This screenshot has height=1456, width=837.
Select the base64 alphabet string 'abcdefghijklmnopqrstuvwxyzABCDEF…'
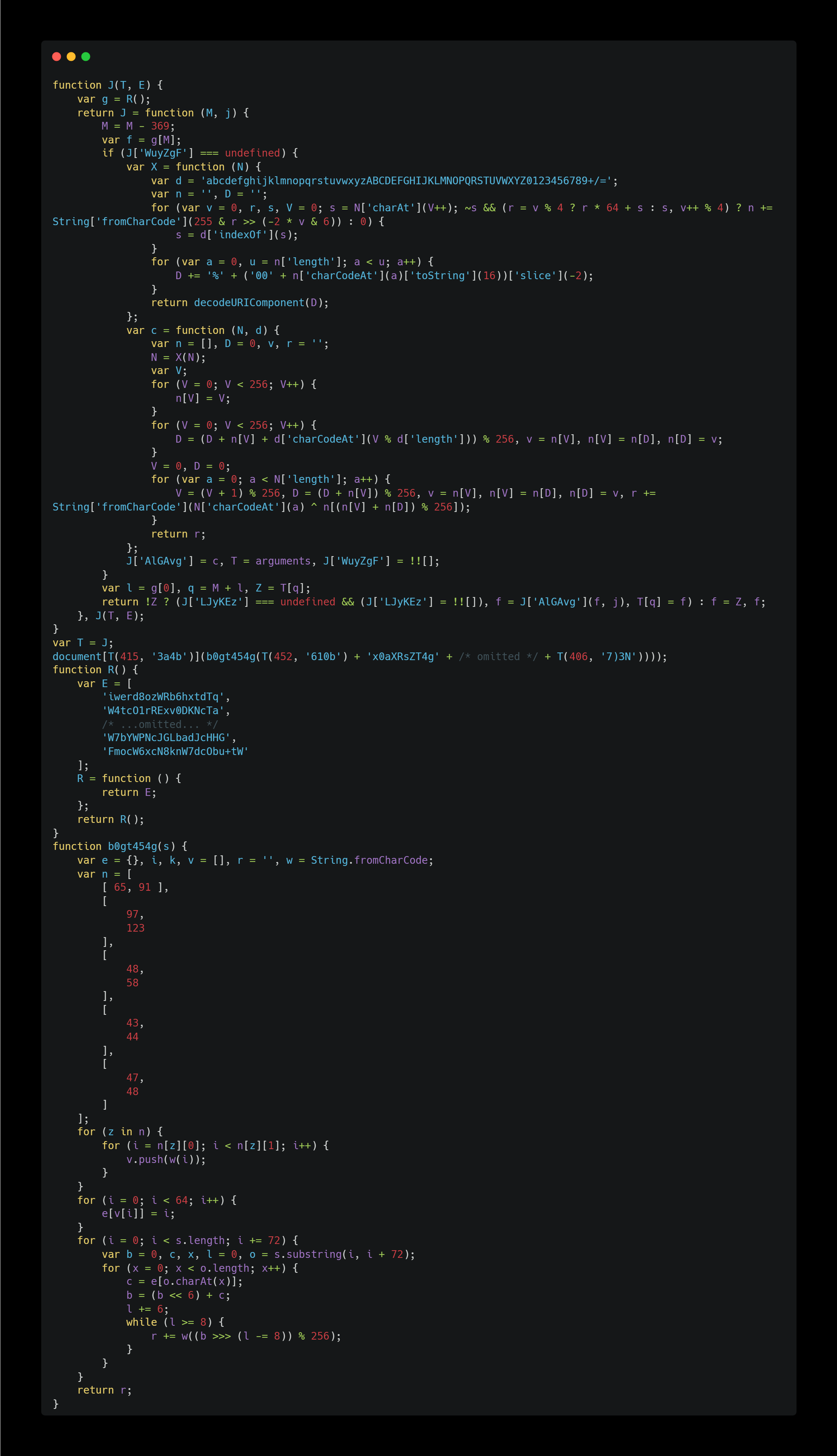pyautogui.click(x=406, y=181)
